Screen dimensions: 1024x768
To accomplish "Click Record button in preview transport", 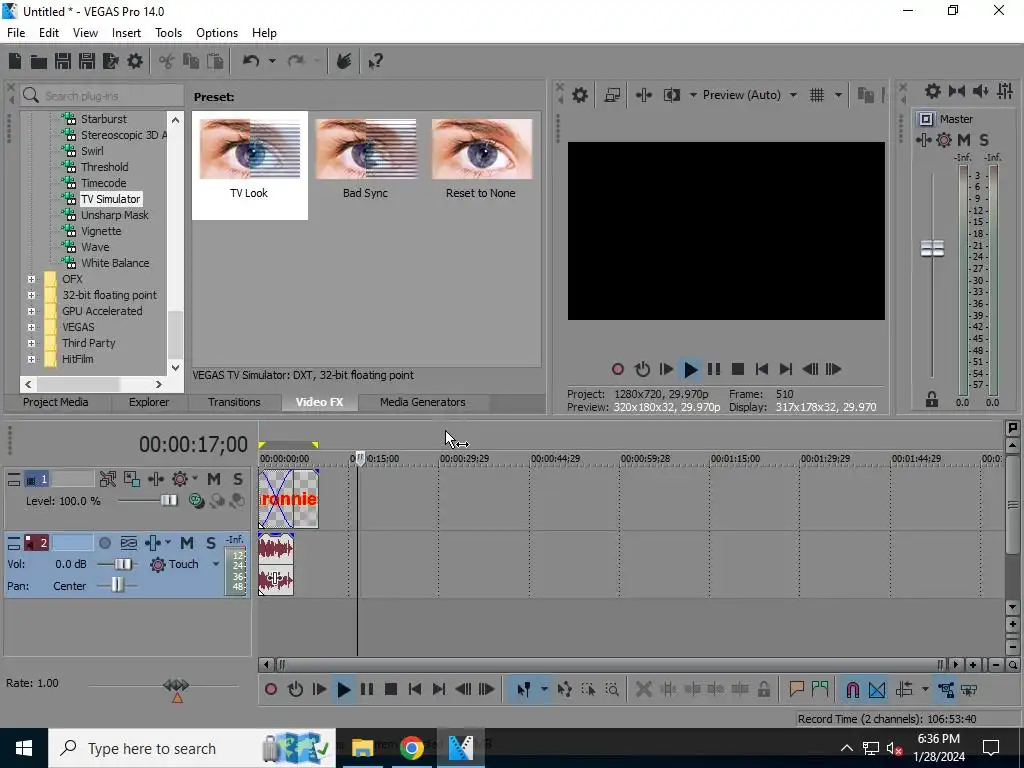I will click(618, 369).
